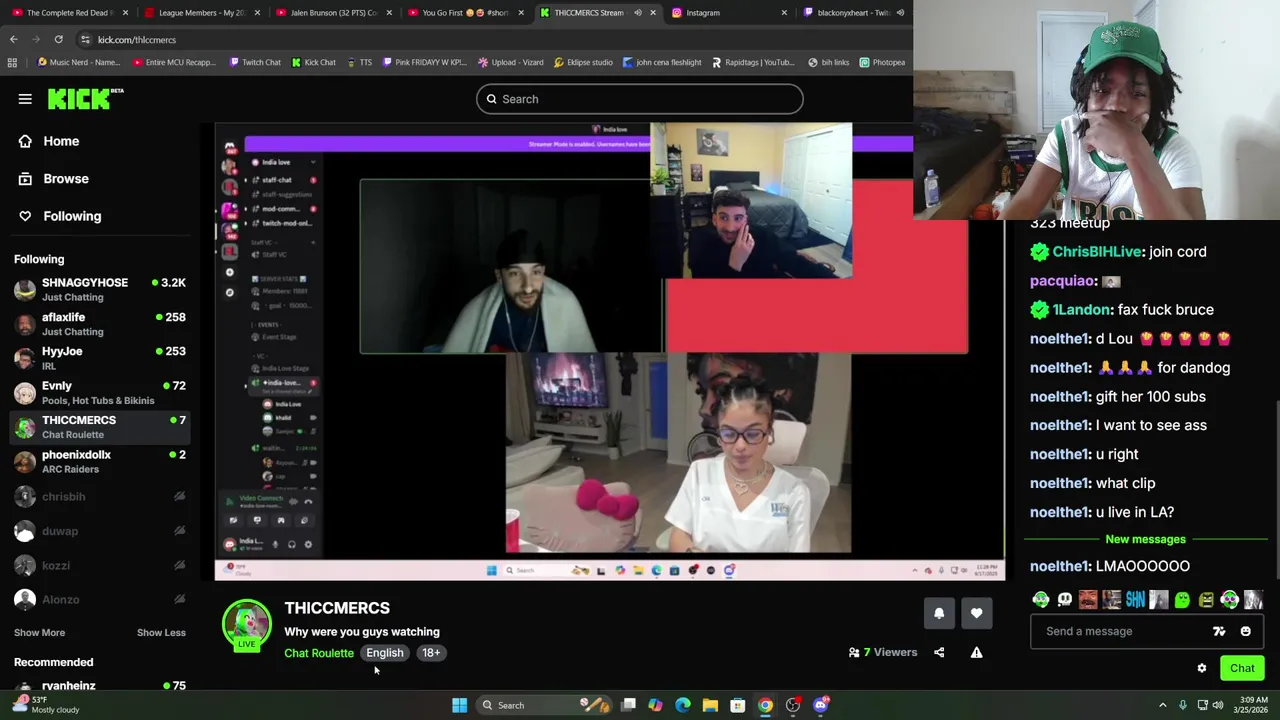Click the Kick logo
Image resolution: width=1280 pixels, height=720 pixels.
[85, 98]
